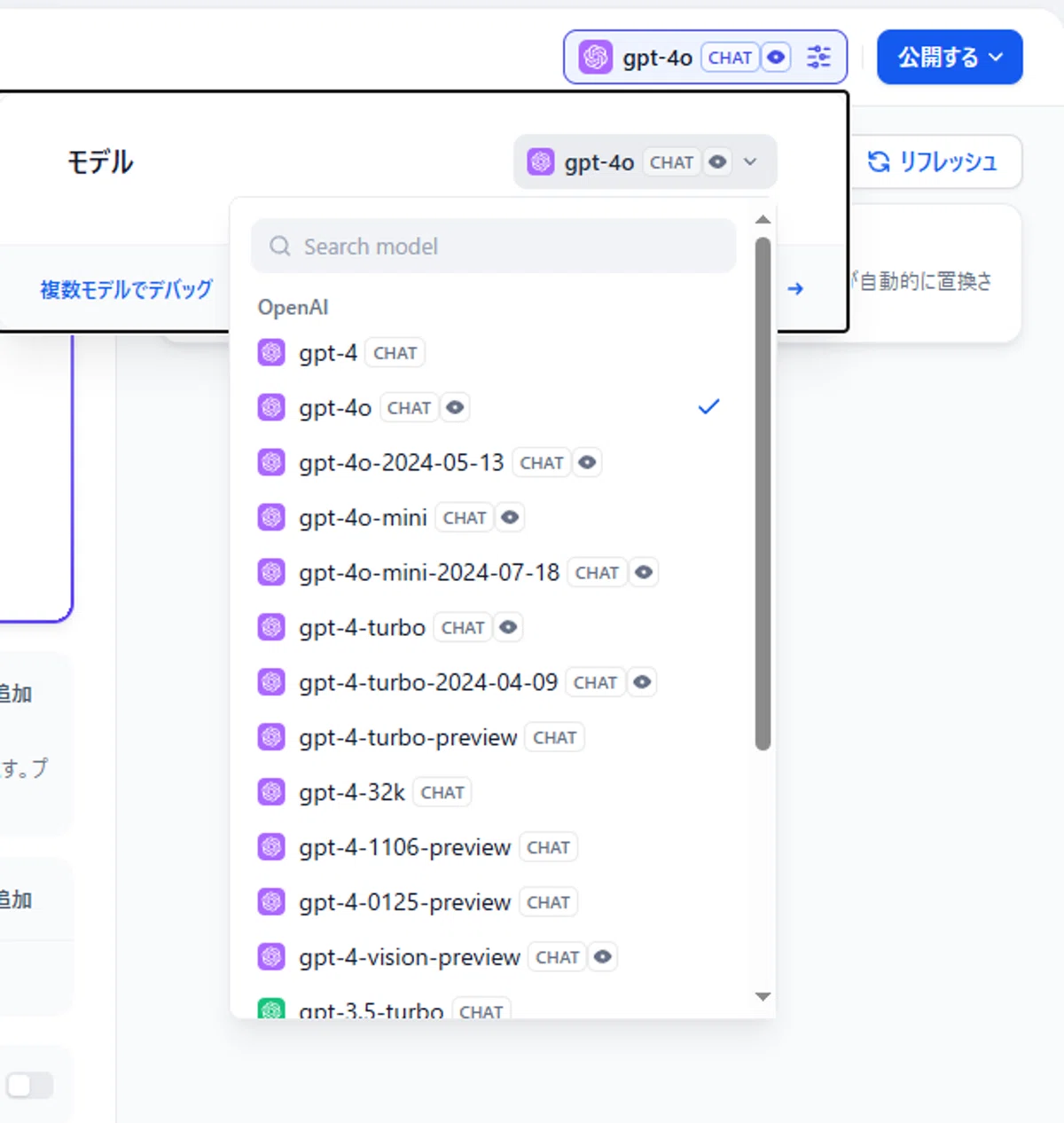The width and height of the screenshot is (1064, 1123).
Task: Click the blue right arrow icon
Action: tap(795, 288)
